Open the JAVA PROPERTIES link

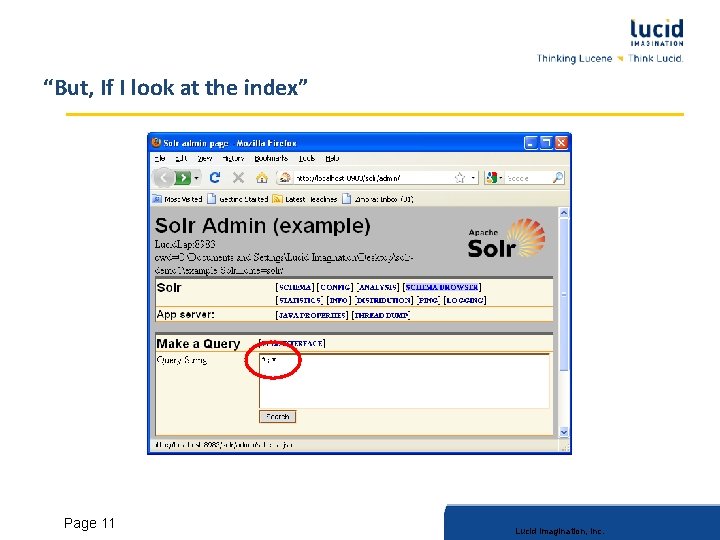click(312, 315)
